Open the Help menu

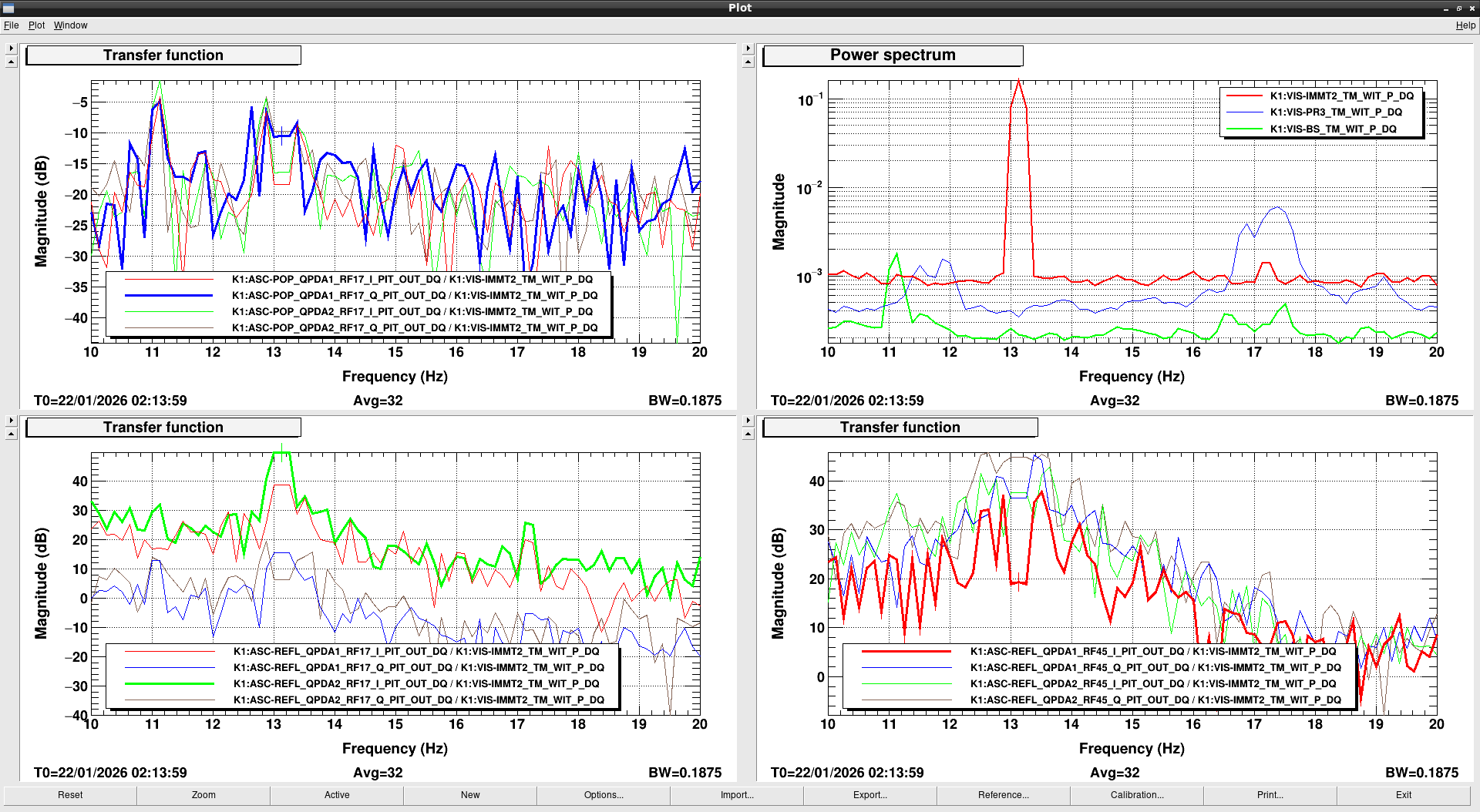pyautogui.click(x=1465, y=25)
